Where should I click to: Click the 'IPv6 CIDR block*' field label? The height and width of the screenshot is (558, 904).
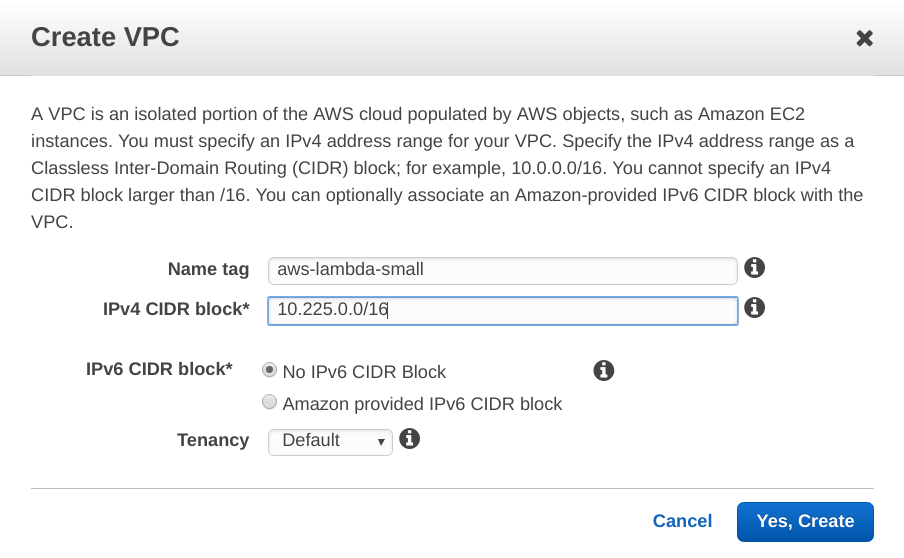pos(159,369)
